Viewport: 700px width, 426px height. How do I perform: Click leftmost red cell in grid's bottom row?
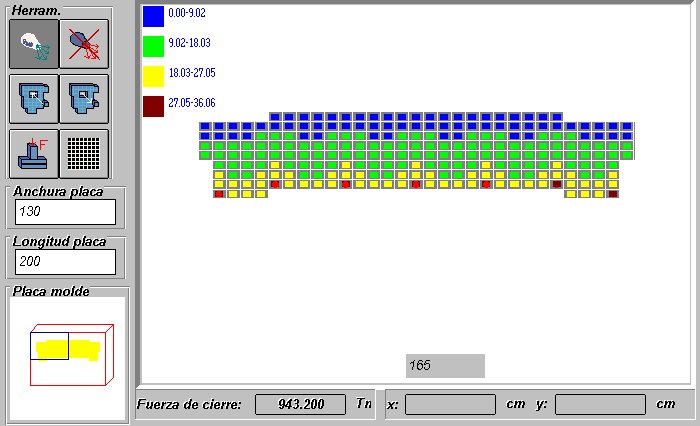[218, 194]
